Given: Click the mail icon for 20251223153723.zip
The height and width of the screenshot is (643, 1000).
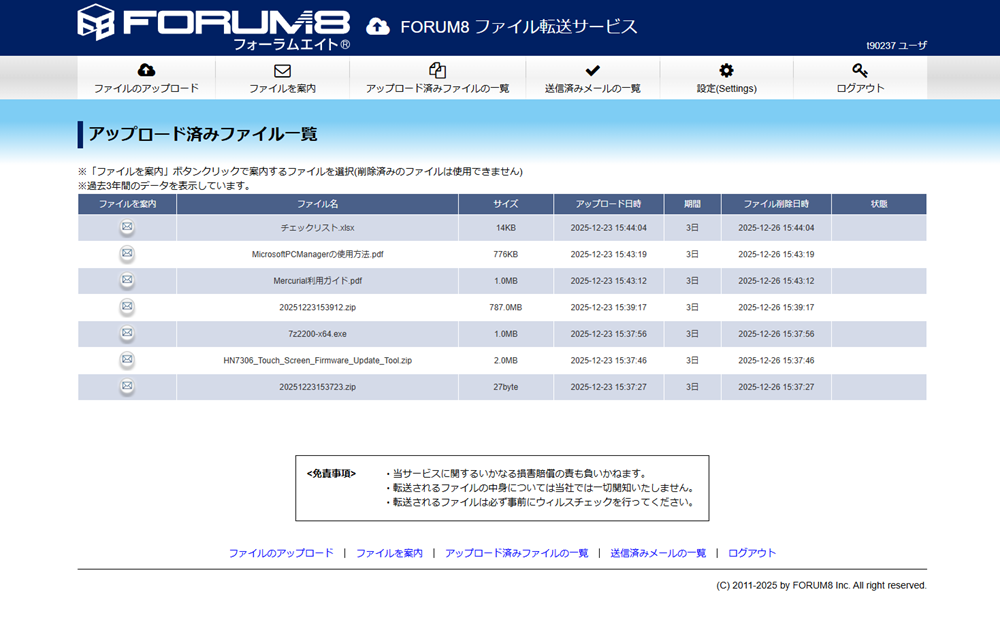Looking at the screenshot, I should (x=127, y=386).
